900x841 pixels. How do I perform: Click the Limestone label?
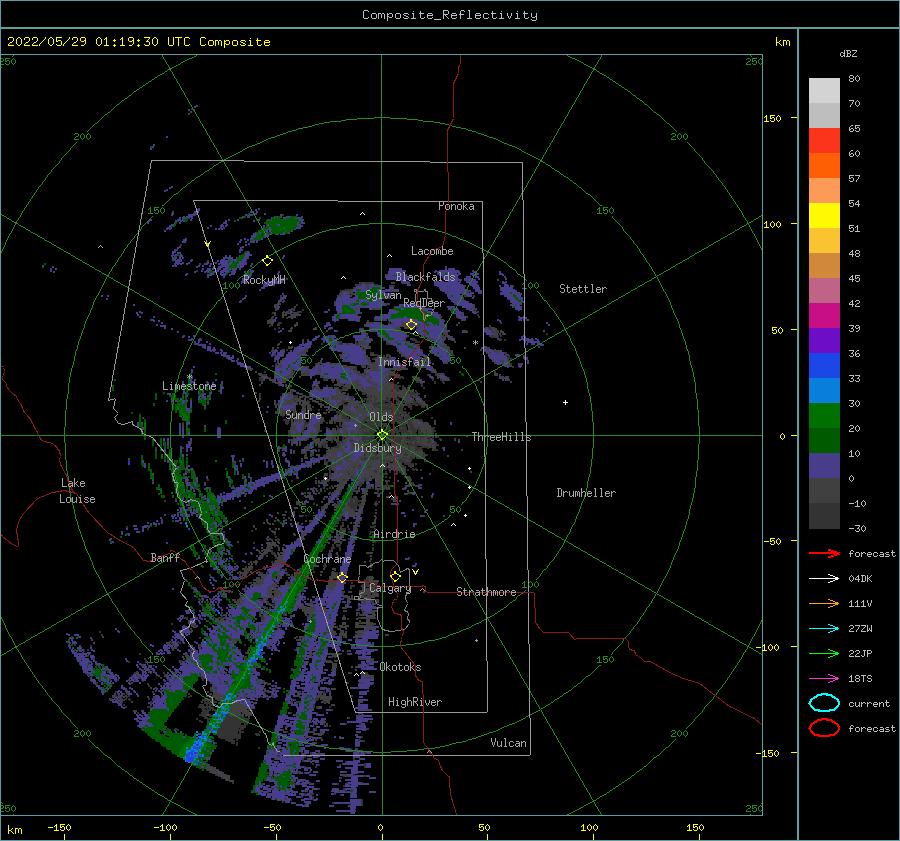pyautogui.click(x=189, y=386)
